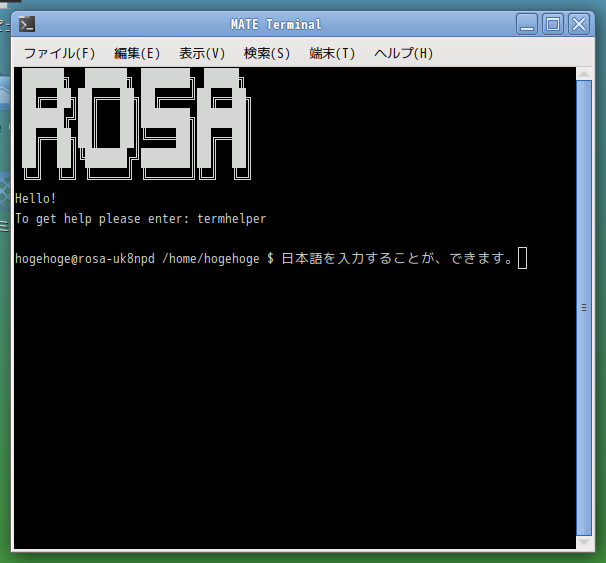The width and height of the screenshot is (606, 563).
Task: Click the Japanese text 日本語を入力することが
Action: coord(358,258)
